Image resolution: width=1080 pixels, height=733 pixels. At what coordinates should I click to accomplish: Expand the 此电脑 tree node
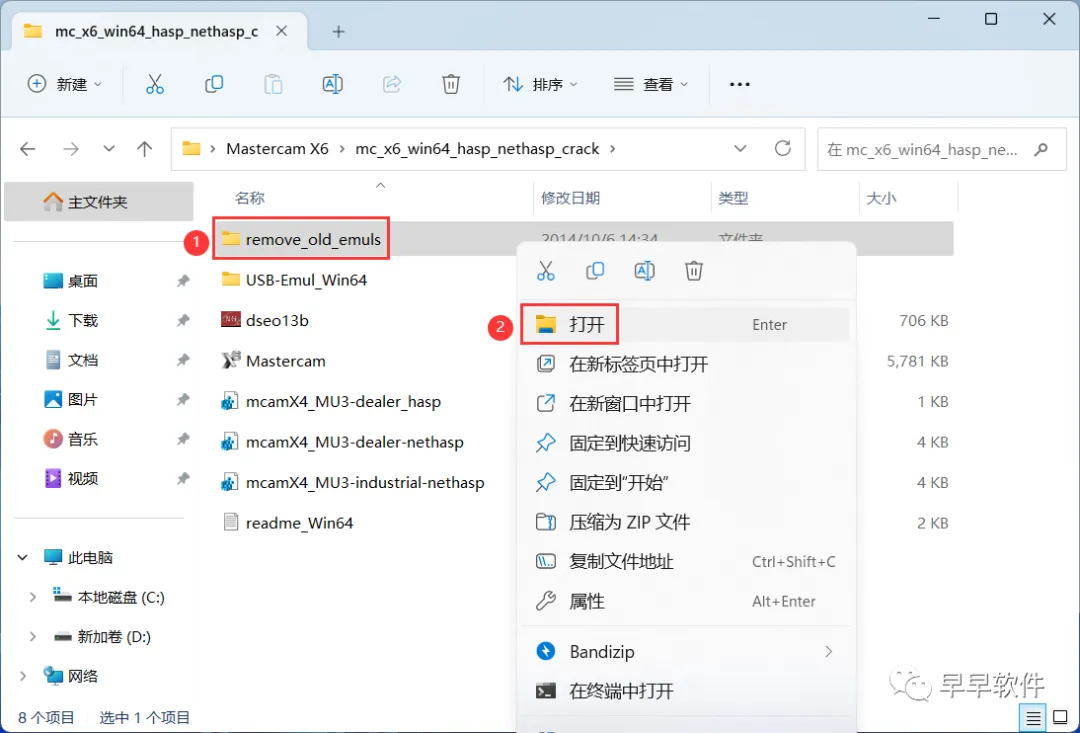click(23, 557)
